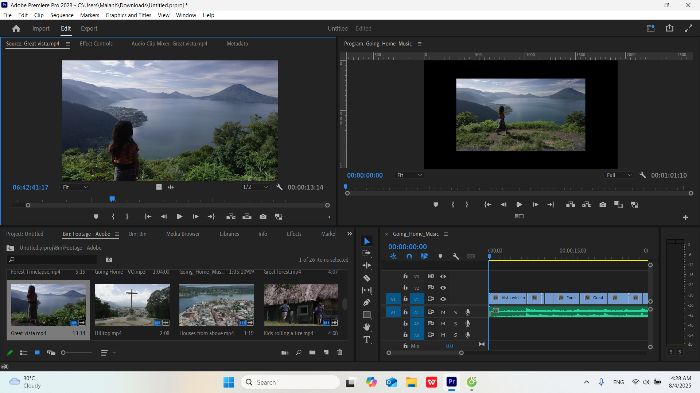Play the Source monitor clip
The width and height of the screenshot is (700, 393).
coord(179,217)
